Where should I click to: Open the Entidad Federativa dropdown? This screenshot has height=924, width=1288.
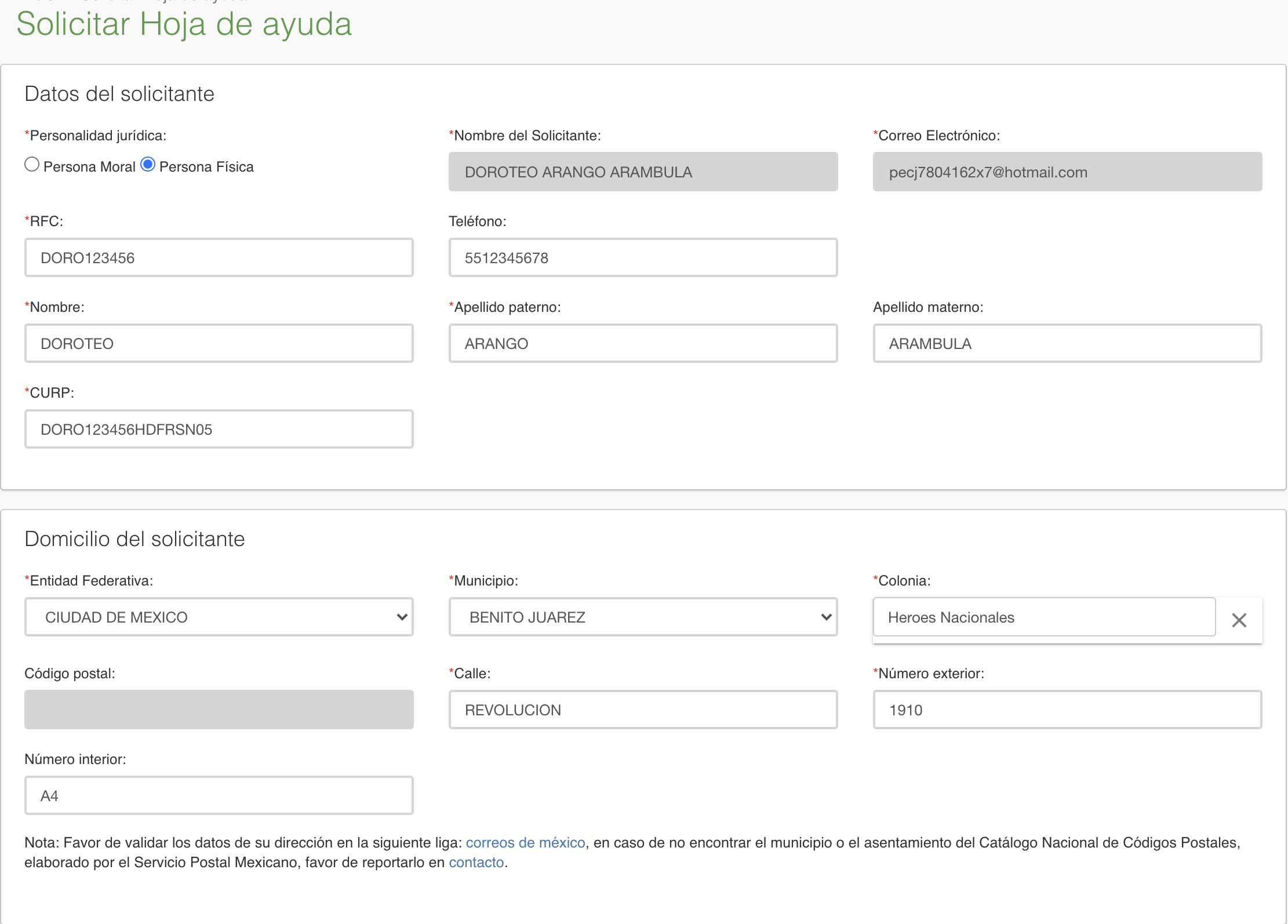(x=219, y=617)
